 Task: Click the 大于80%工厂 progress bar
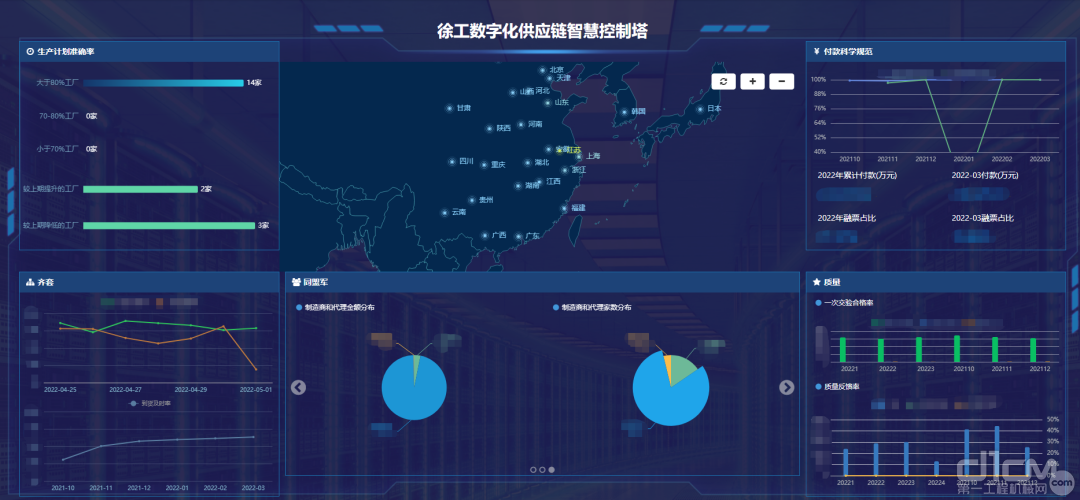(x=163, y=83)
